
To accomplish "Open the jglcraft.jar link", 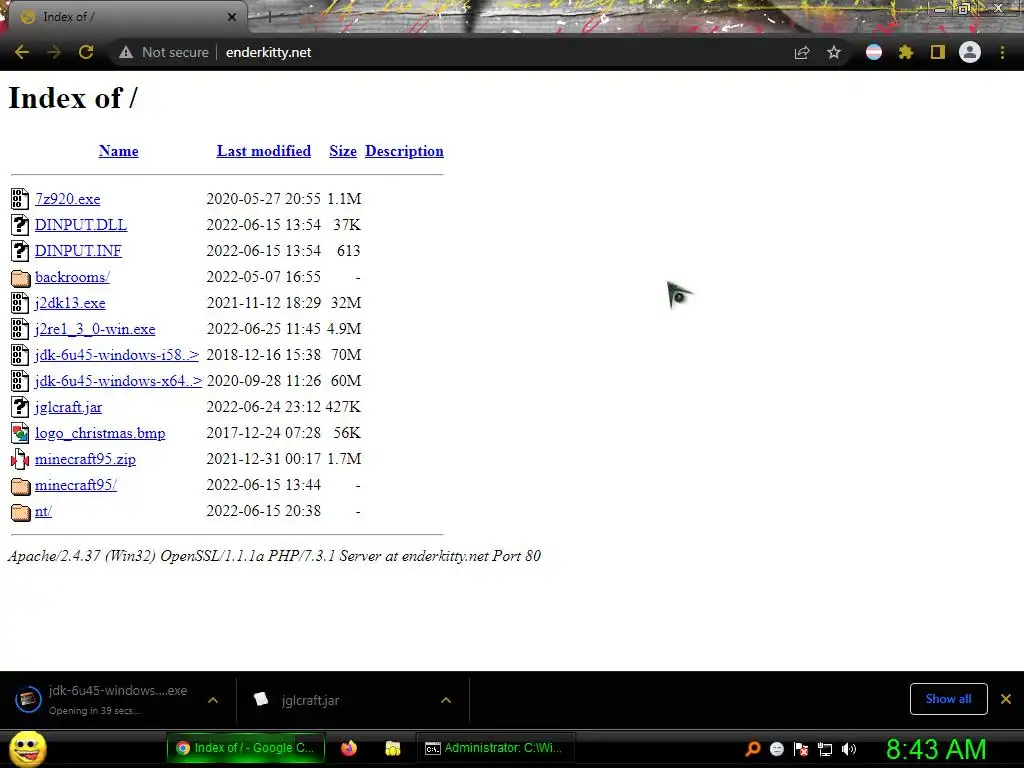I will (x=69, y=407).
